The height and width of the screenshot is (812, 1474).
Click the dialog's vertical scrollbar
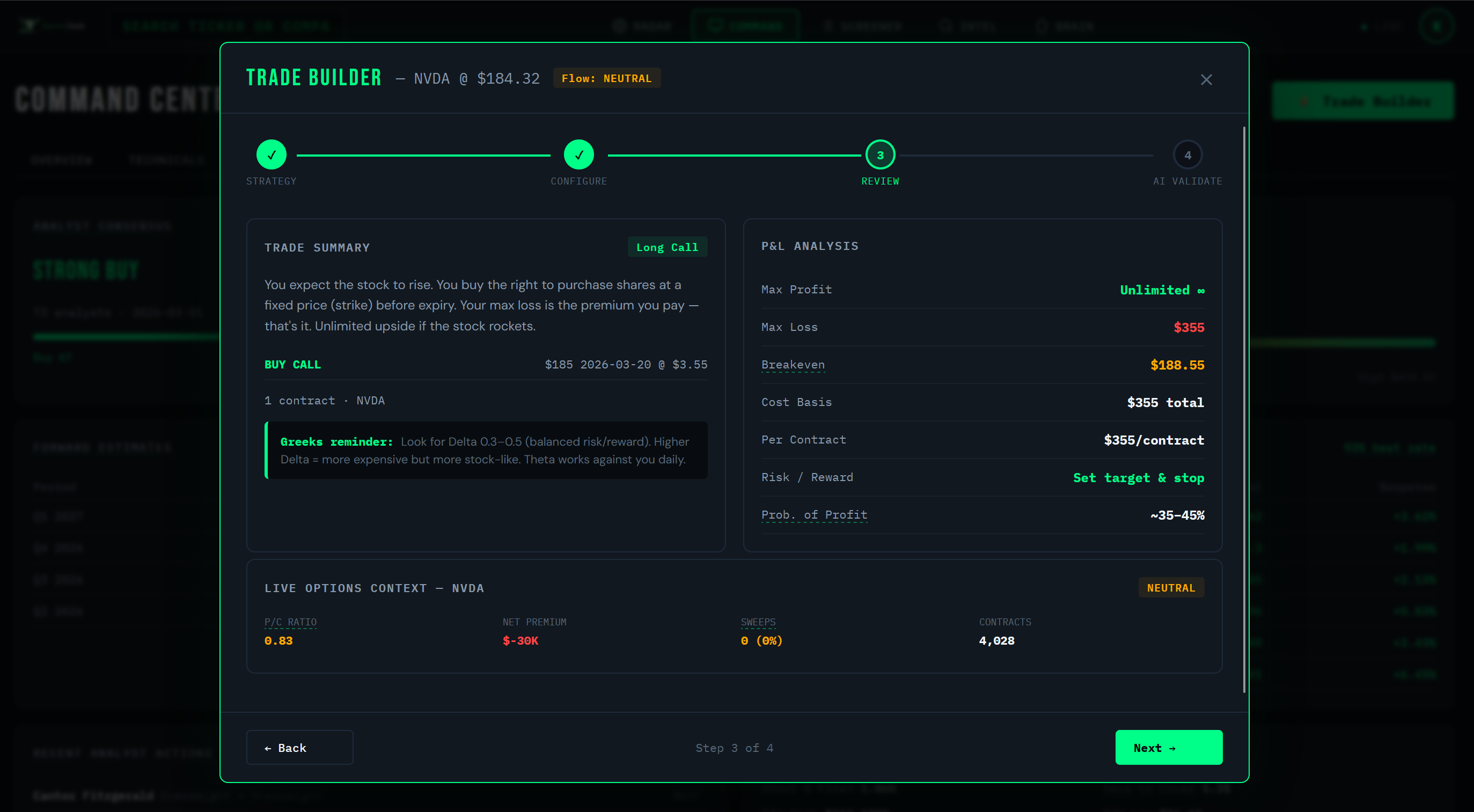coord(1243,409)
